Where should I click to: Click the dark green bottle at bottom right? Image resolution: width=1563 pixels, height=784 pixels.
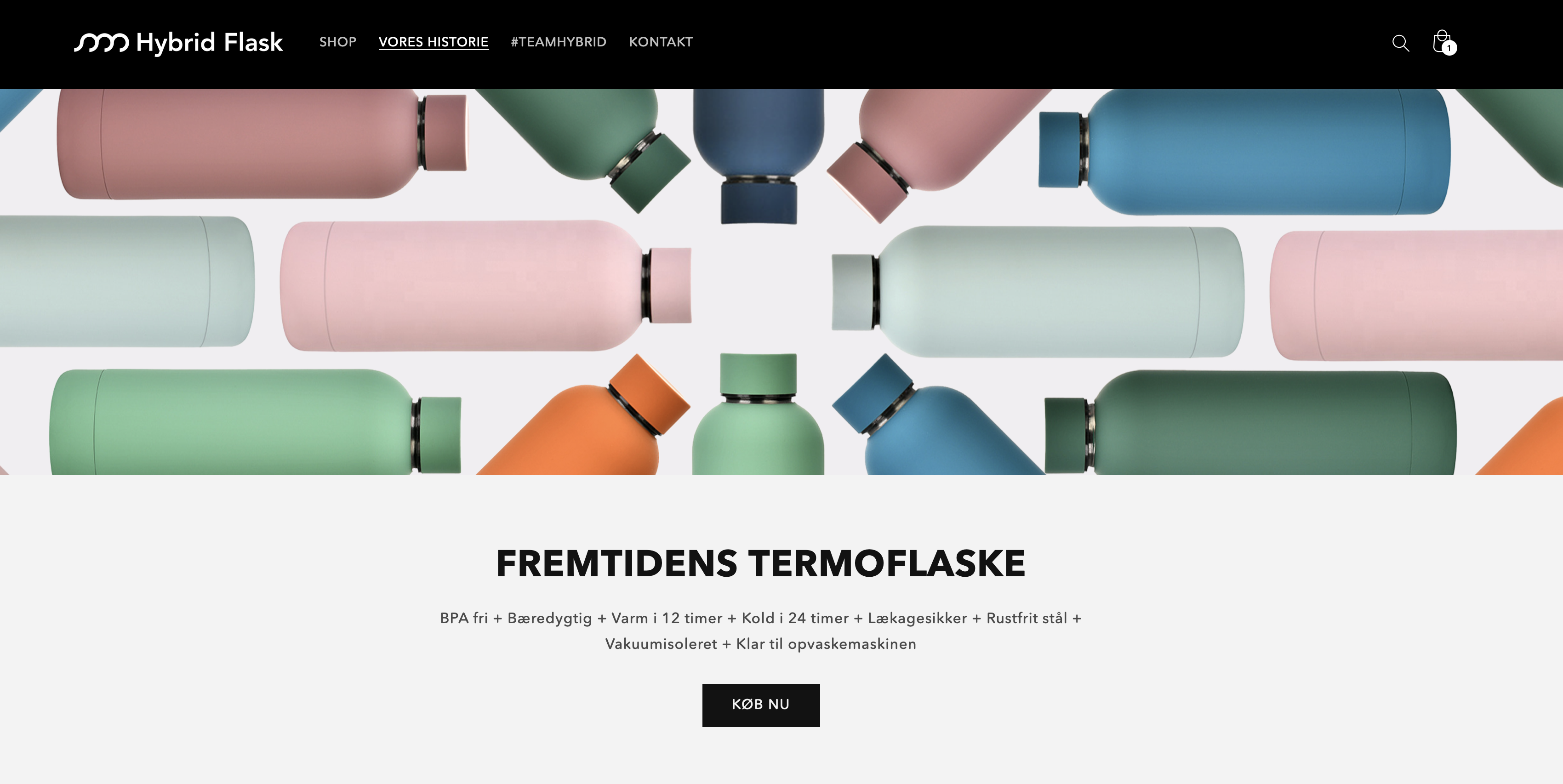point(1250,423)
